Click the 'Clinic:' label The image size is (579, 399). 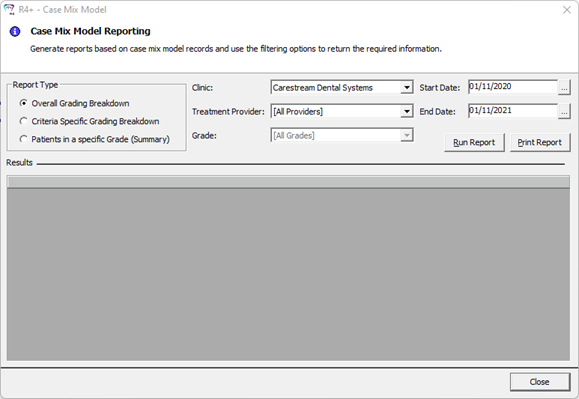pos(202,88)
